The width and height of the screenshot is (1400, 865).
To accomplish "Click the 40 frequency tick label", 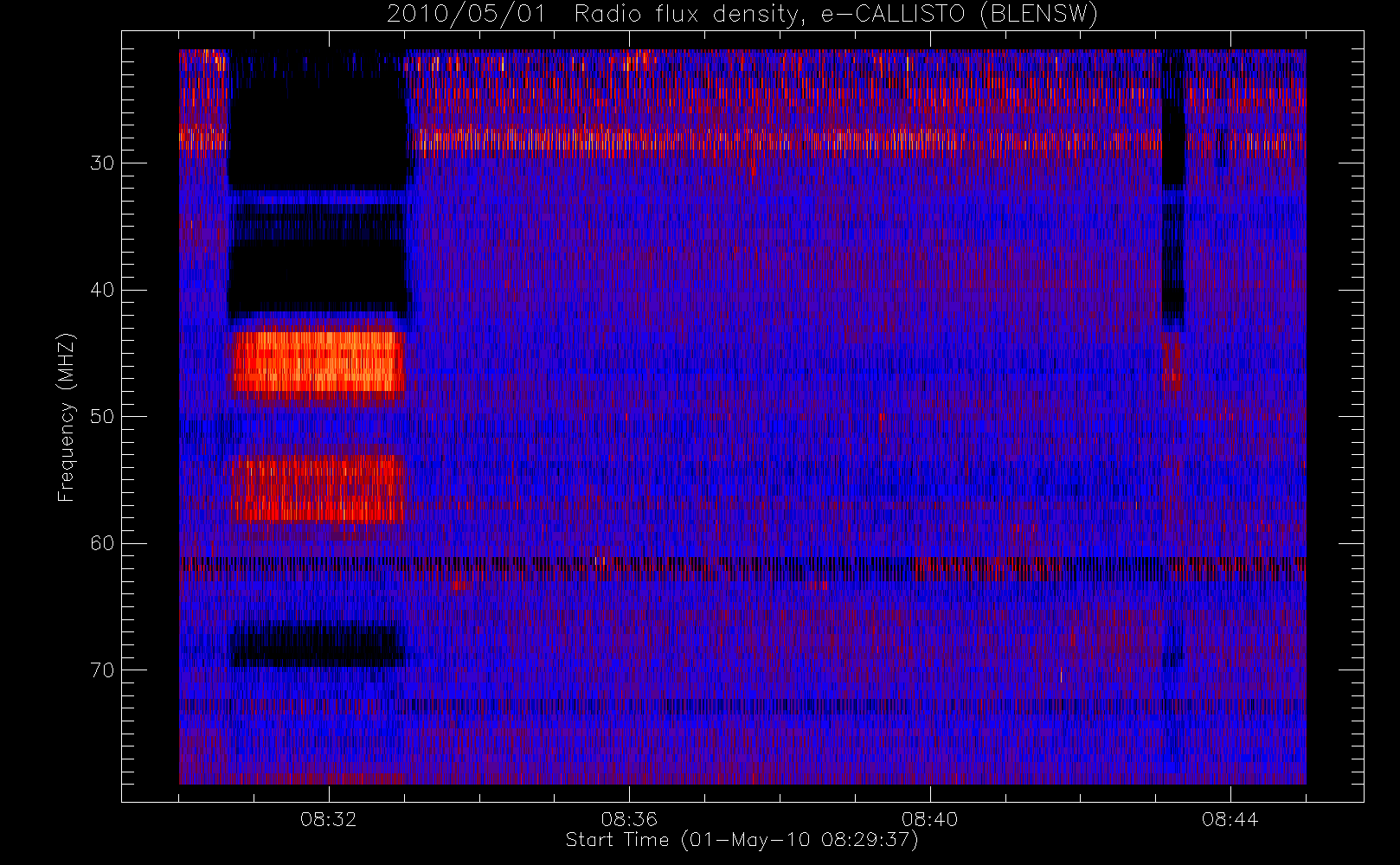I will tap(102, 290).
